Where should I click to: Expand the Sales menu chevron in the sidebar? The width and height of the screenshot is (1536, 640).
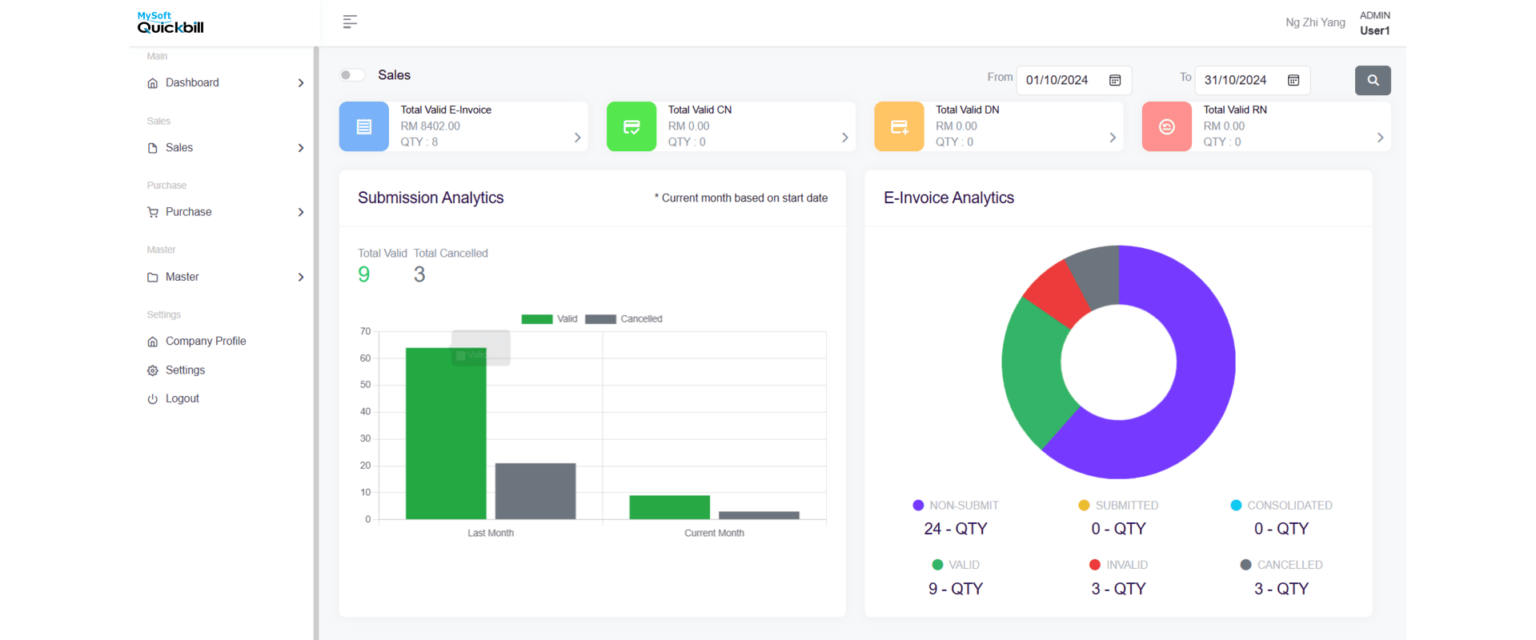click(x=300, y=148)
